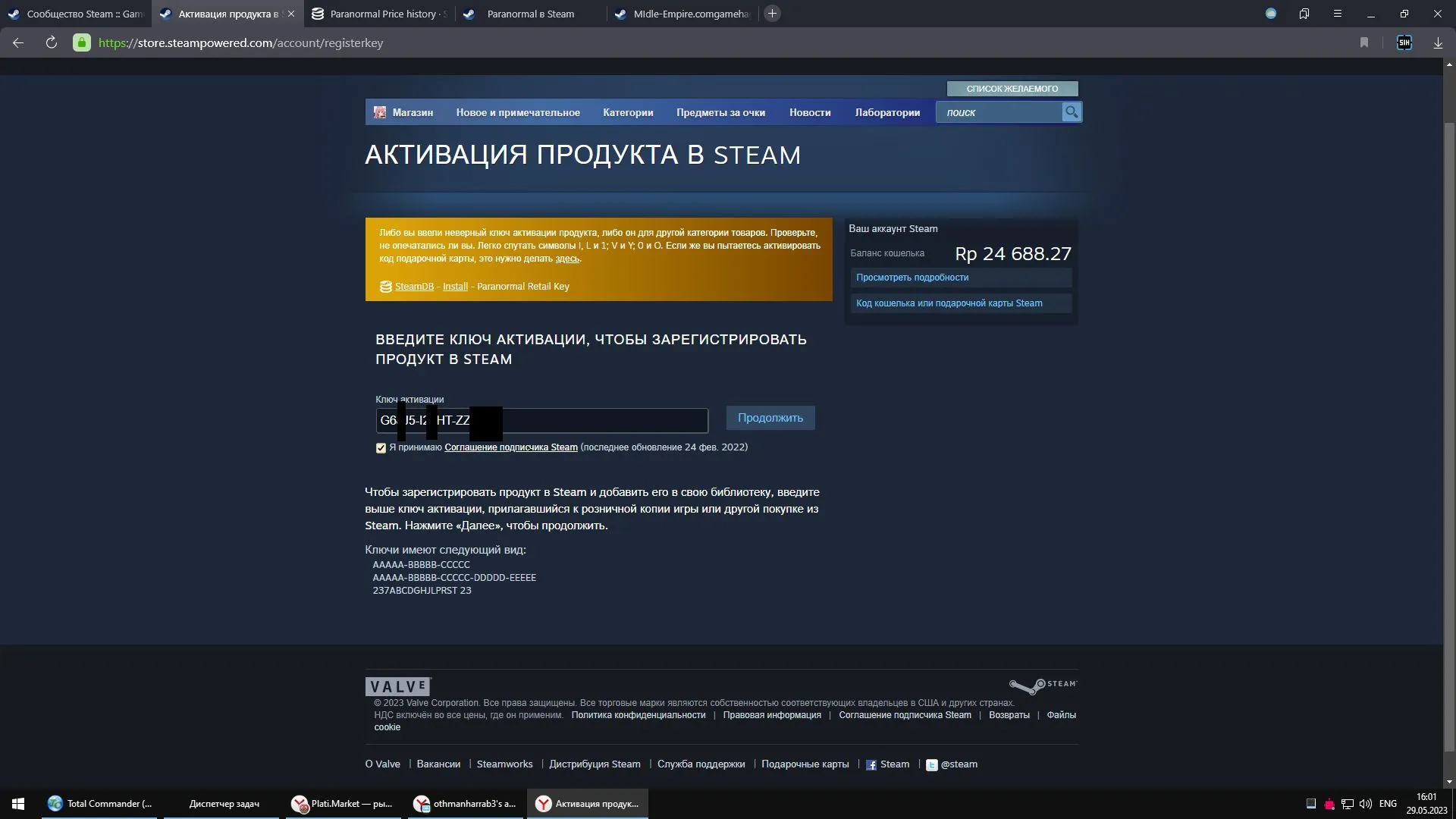The height and width of the screenshot is (819, 1456).
Task: Switch to Paranormal в Steam tab
Action: 531,14
